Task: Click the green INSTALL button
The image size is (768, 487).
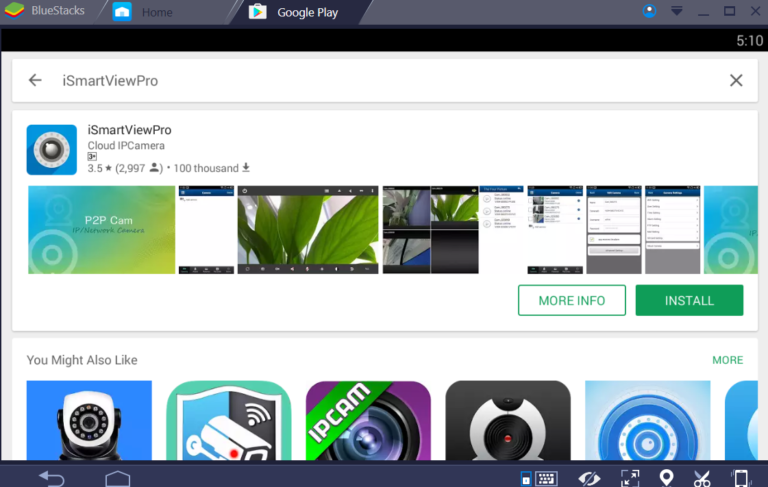Action: (x=689, y=300)
